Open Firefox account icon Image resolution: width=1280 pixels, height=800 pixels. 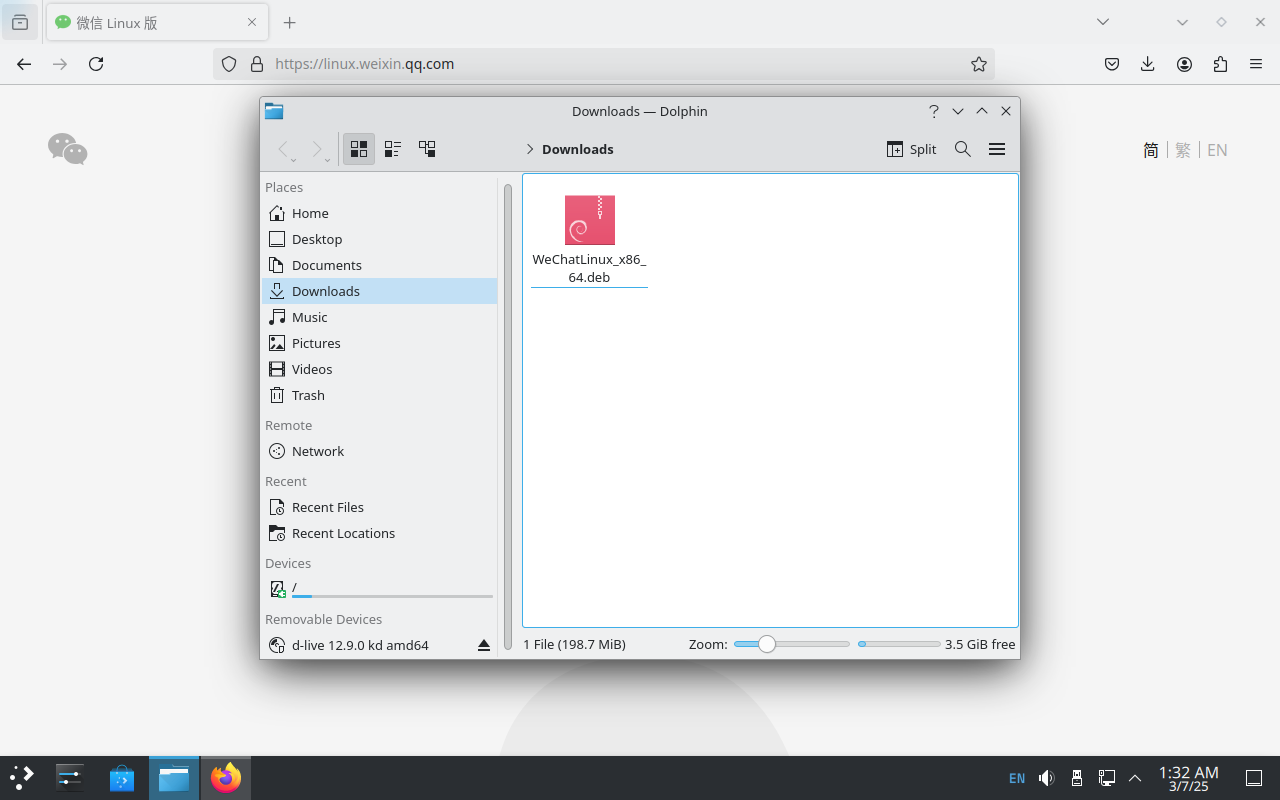[x=1184, y=64]
